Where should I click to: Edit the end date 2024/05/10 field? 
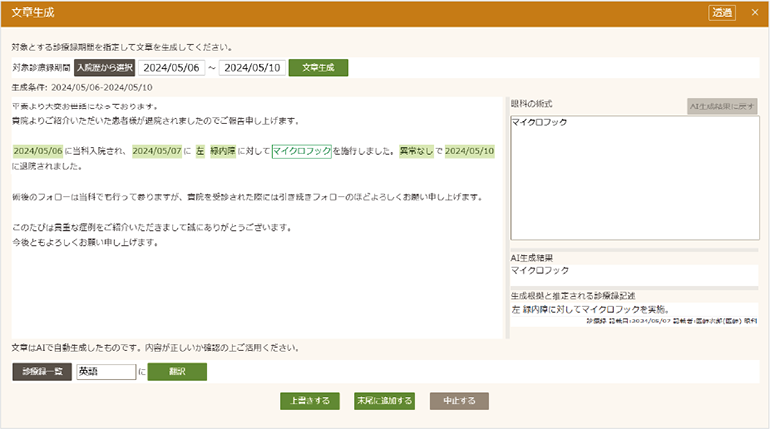click(252, 68)
